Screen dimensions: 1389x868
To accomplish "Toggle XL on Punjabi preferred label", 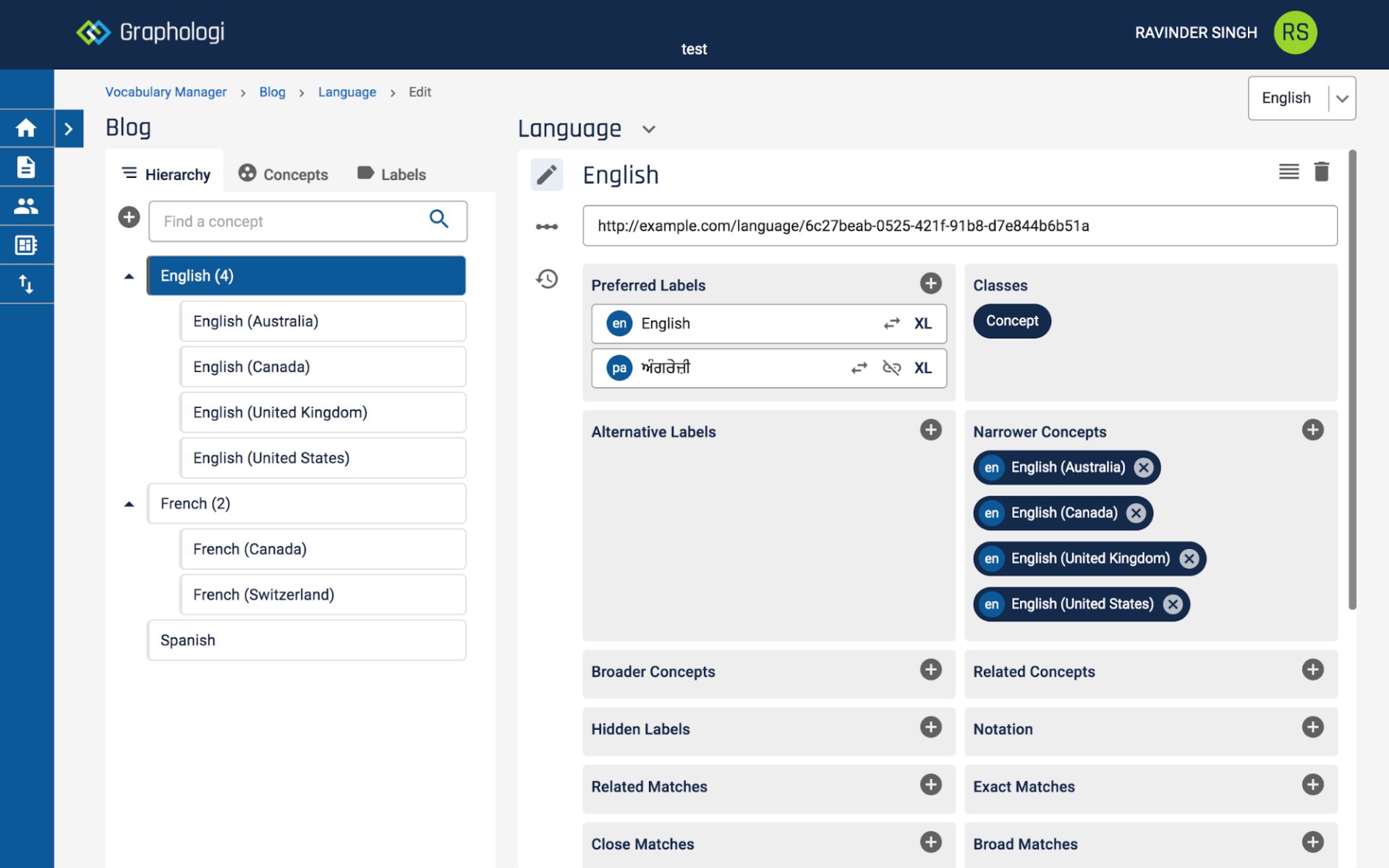I will (x=922, y=368).
